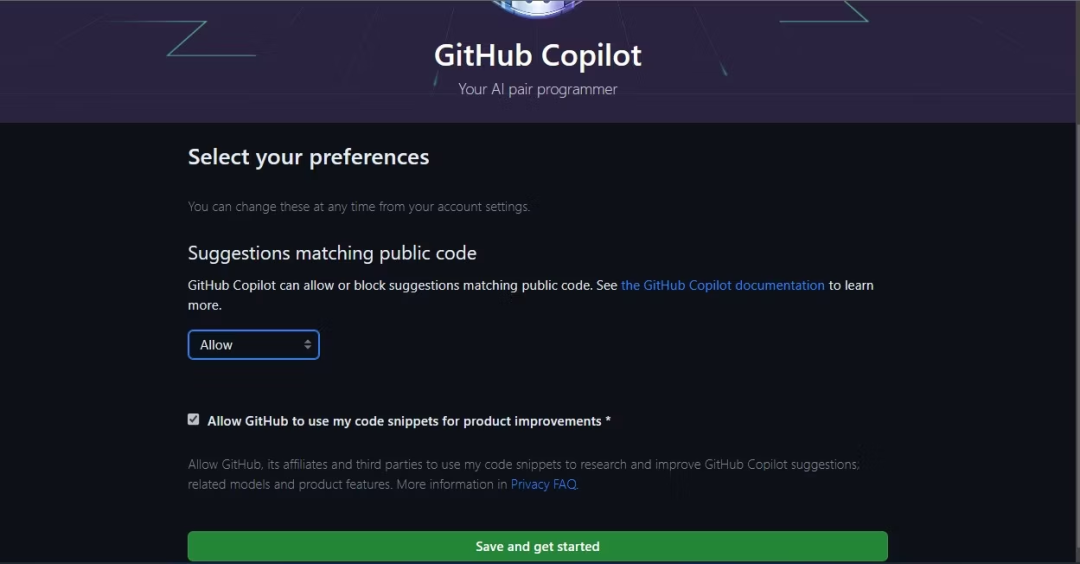The width and height of the screenshot is (1080, 564).
Task: Click the up-down arrows on the Allow selector
Action: pyautogui.click(x=308, y=345)
